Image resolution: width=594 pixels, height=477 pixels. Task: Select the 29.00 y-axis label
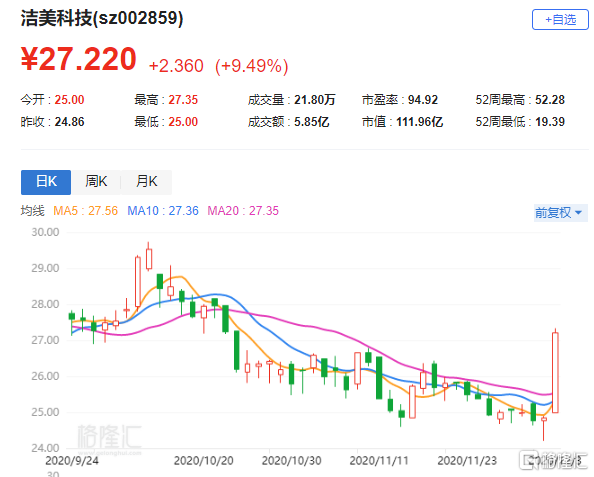(x=45, y=268)
